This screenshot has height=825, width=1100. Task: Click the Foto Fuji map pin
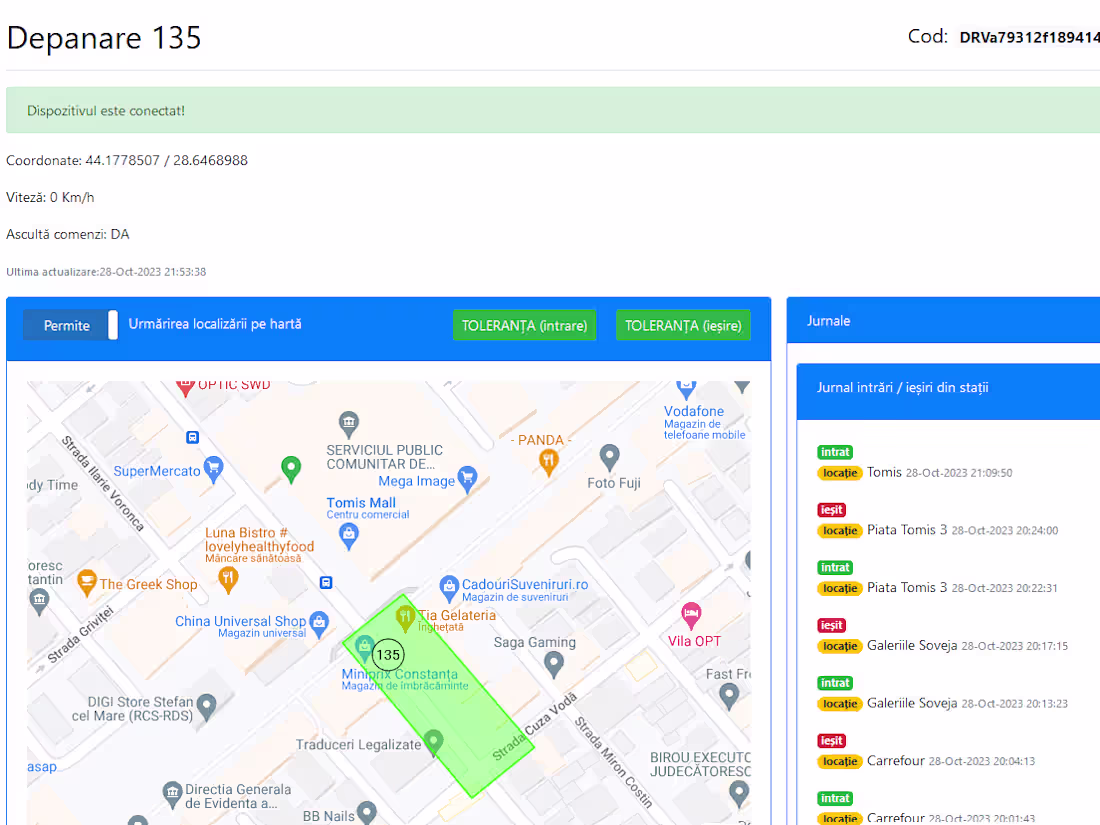[610, 455]
